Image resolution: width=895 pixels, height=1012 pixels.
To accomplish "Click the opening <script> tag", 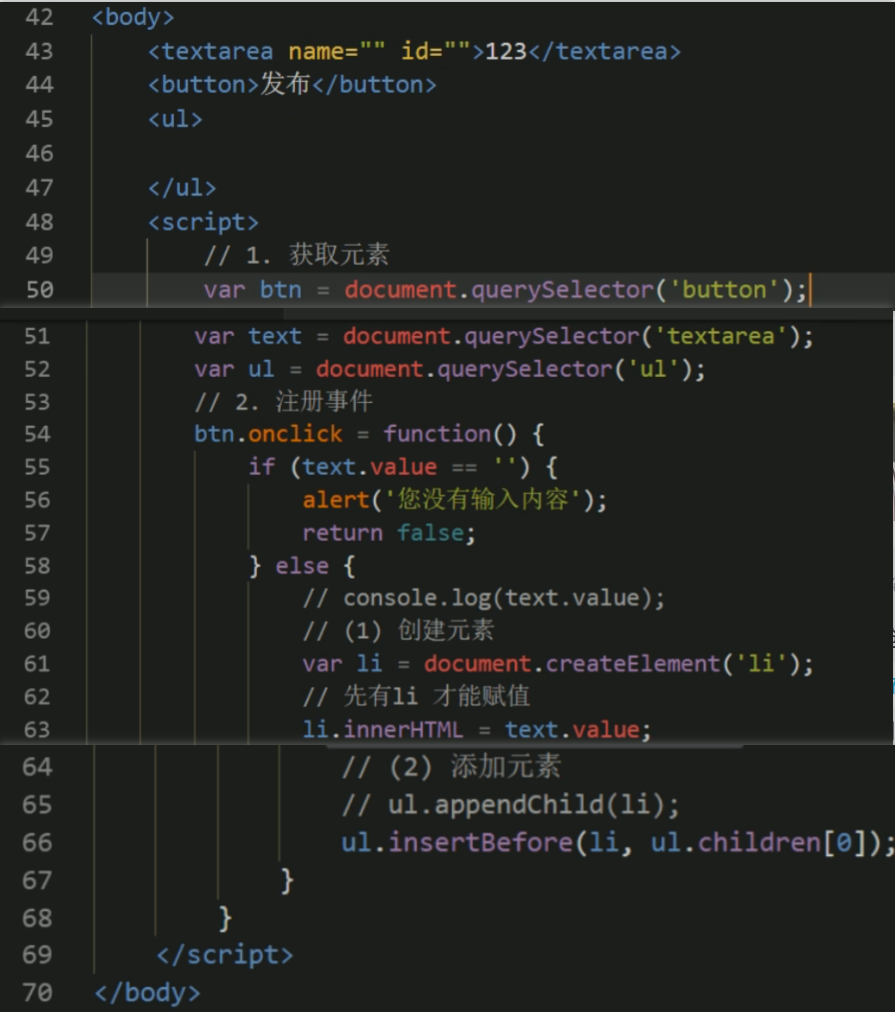I will pos(203,223).
